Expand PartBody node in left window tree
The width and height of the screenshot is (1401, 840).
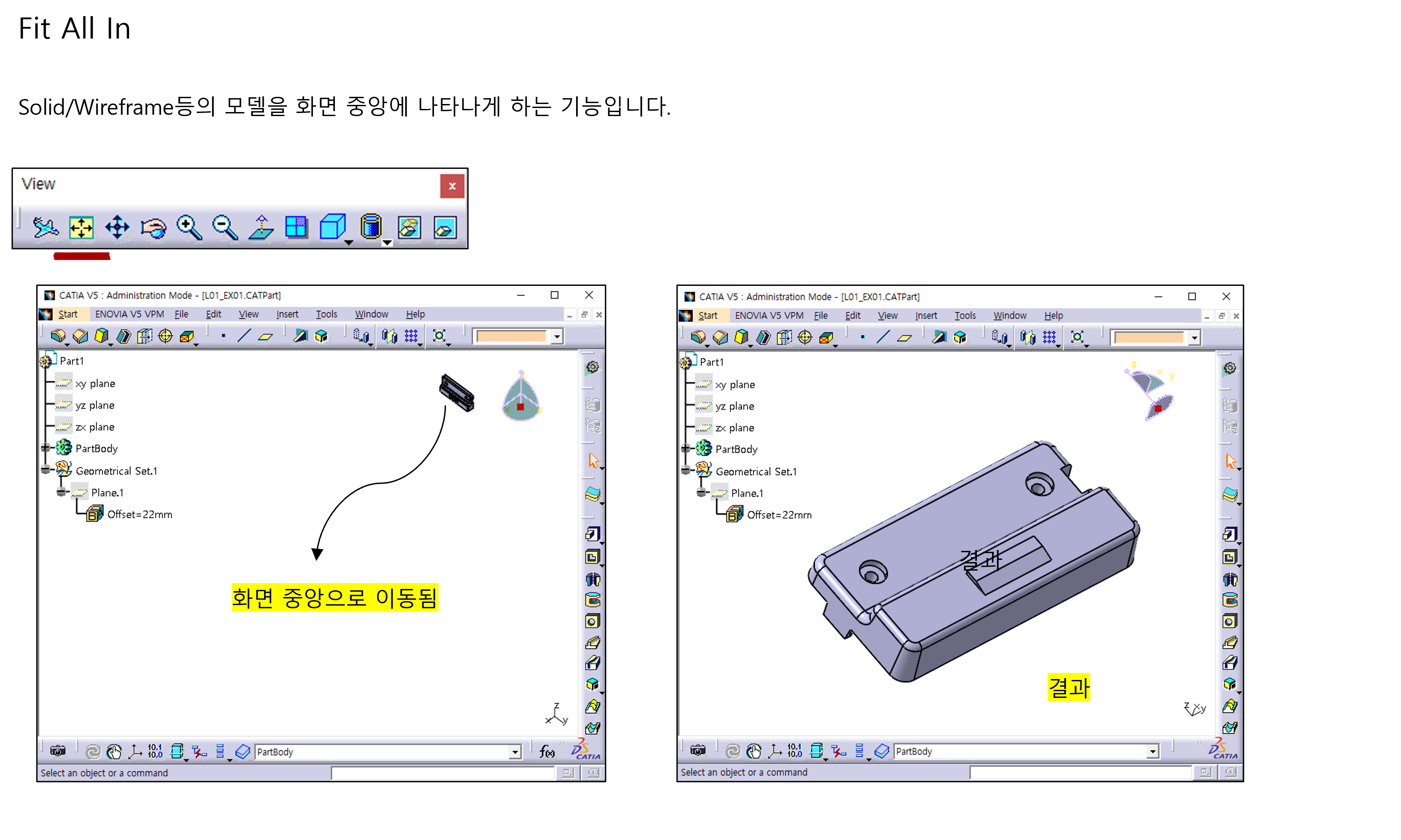coord(46,448)
